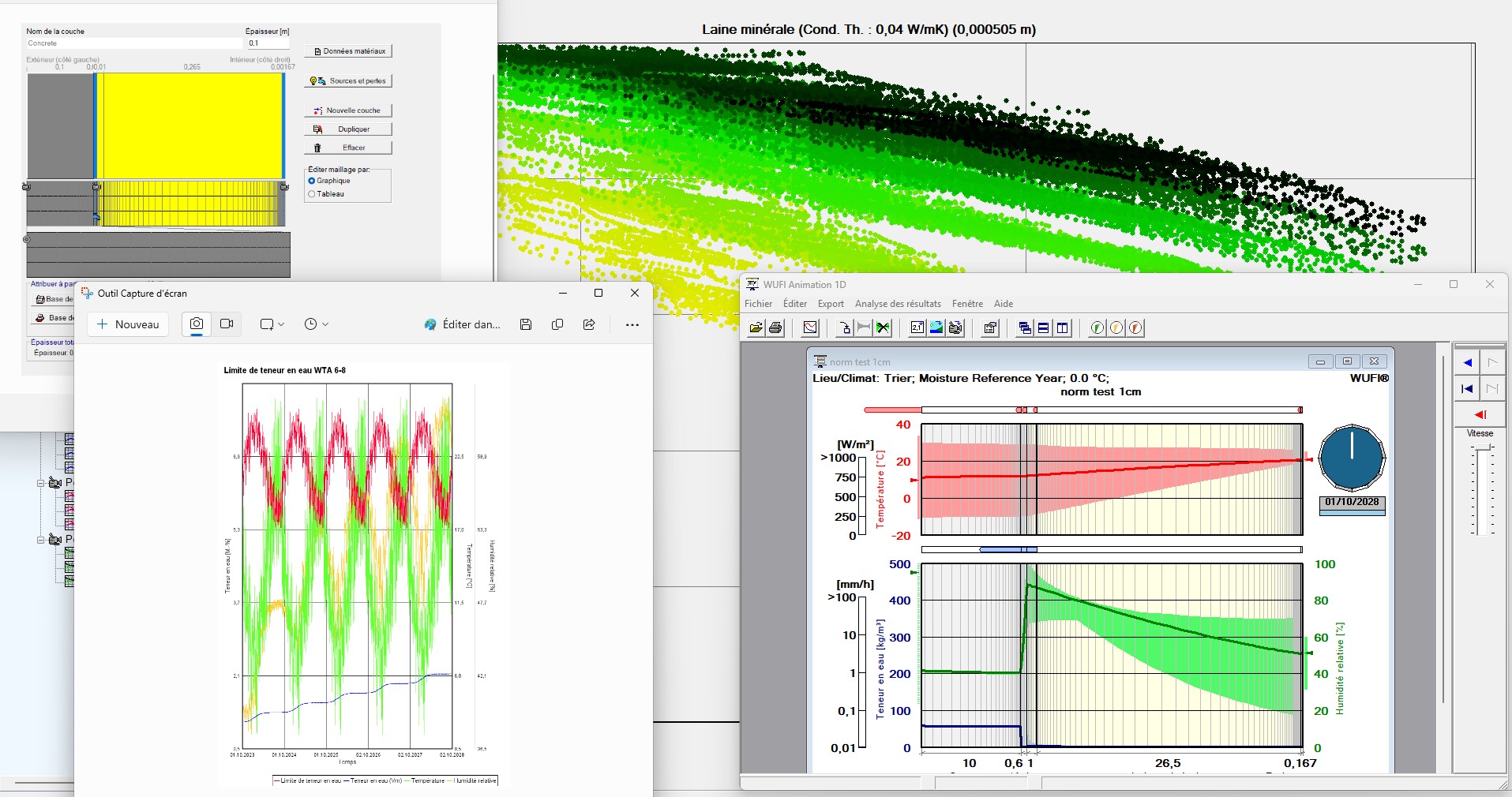Save the screenshot with the floppy disk icon

pyautogui.click(x=526, y=324)
